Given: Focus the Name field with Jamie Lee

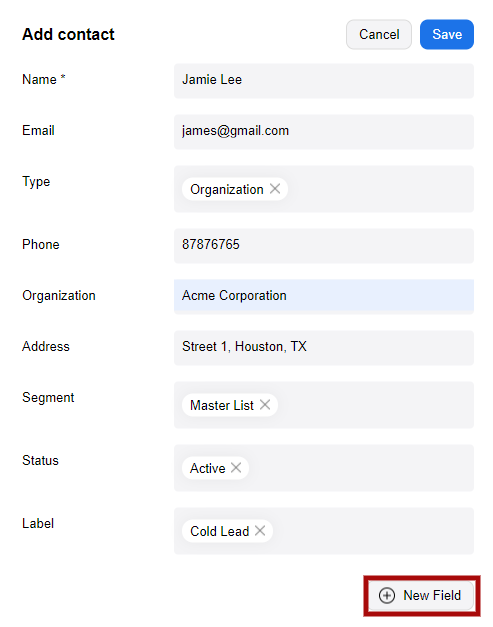Looking at the screenshot, I should (324, 81).
